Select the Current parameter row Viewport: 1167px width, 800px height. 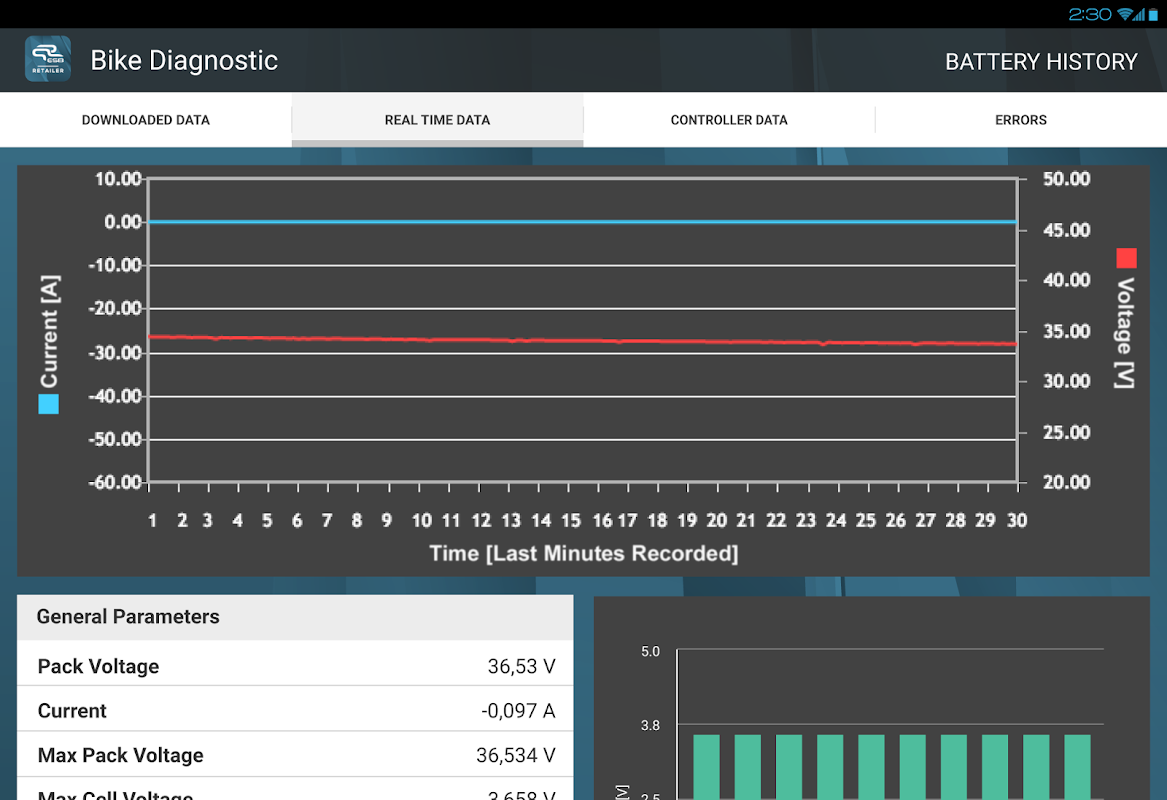click(x=295, y=711)
